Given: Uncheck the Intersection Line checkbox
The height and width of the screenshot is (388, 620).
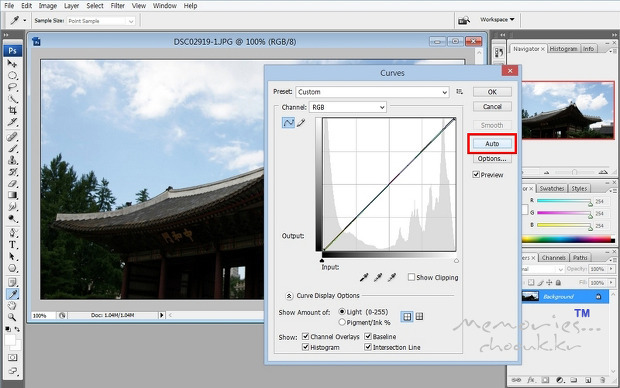Looking at the screenshot, I should [368, 347].
